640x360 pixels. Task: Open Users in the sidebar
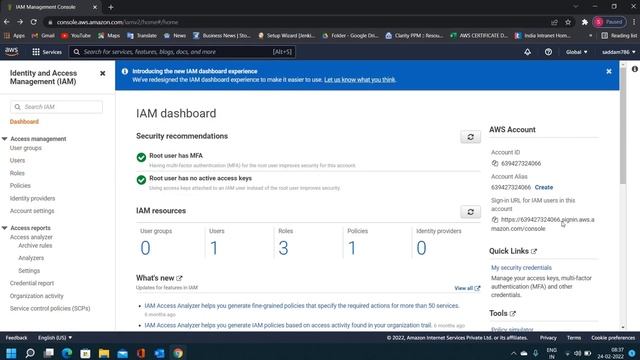[x=17, y=160]
